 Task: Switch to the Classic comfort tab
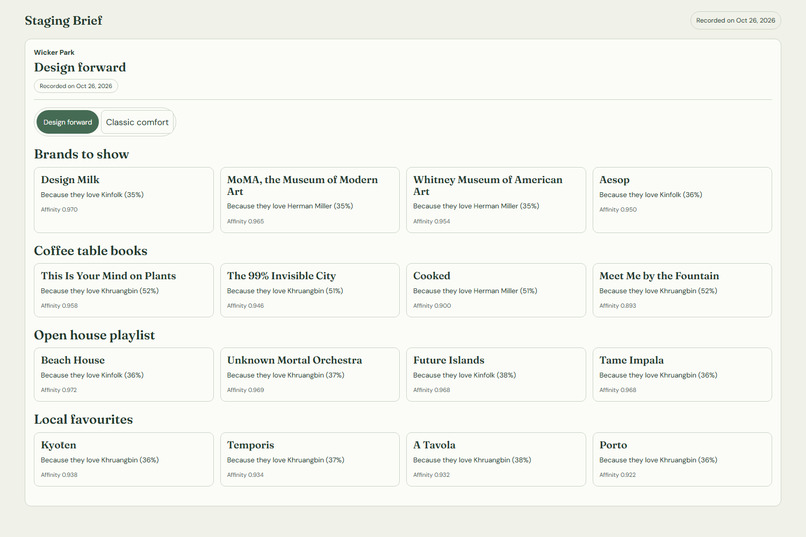coord(137,122)
